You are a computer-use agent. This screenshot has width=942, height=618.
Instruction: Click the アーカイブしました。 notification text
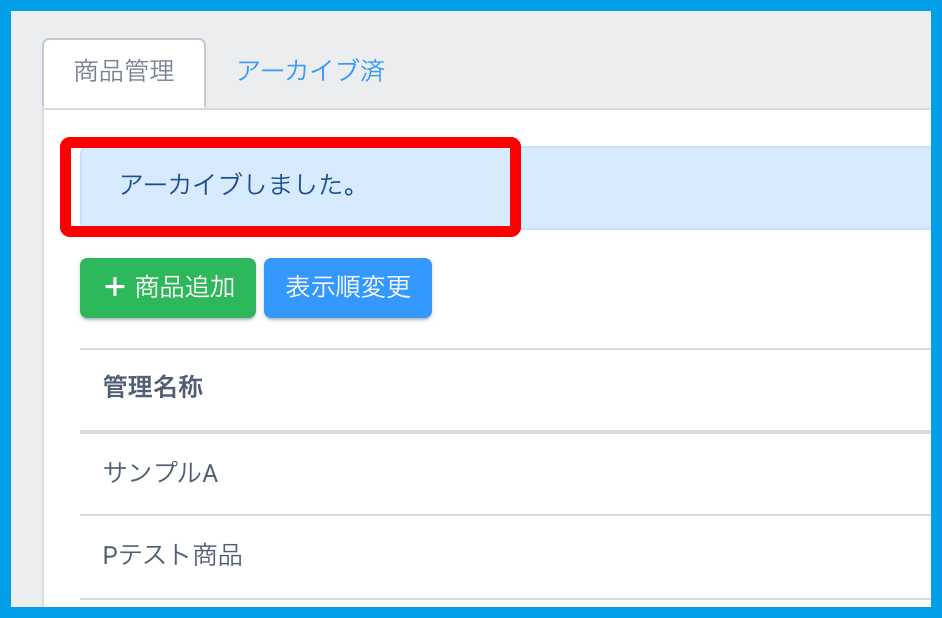point(238,185)
